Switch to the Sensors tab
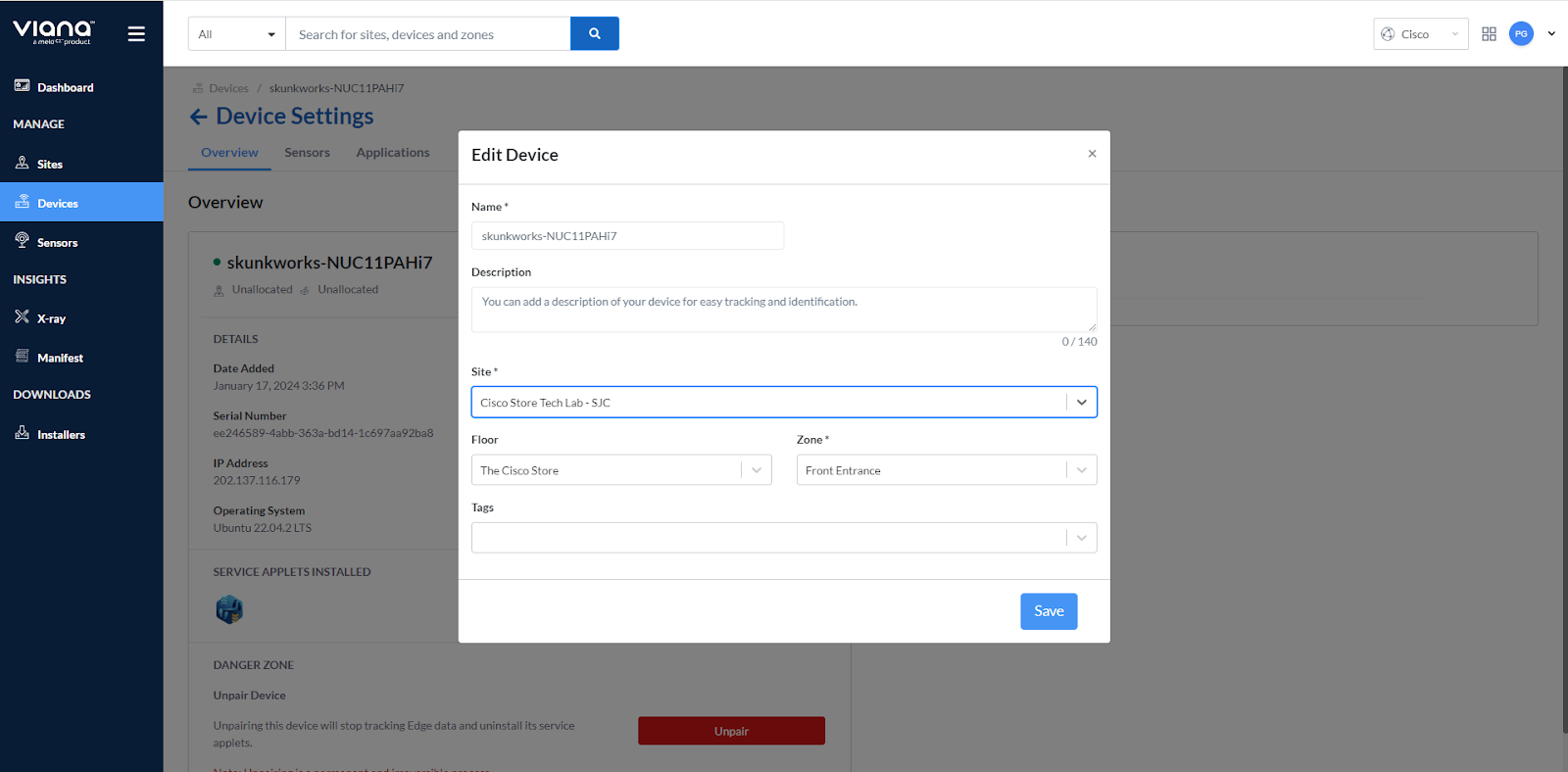 click(307, 153)
